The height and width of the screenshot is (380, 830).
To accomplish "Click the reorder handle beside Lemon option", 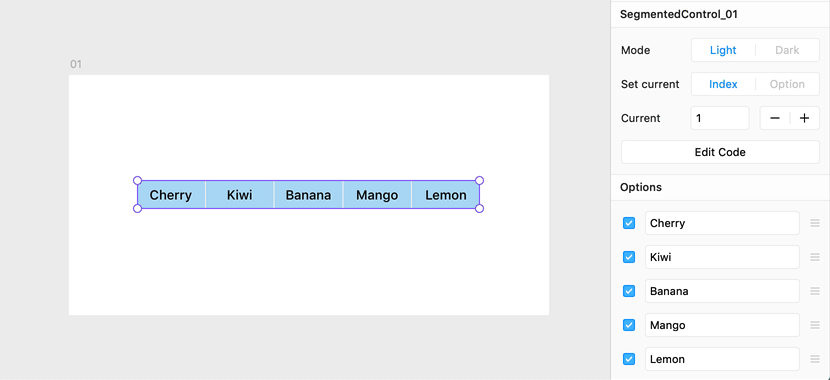I will [815, 359].
